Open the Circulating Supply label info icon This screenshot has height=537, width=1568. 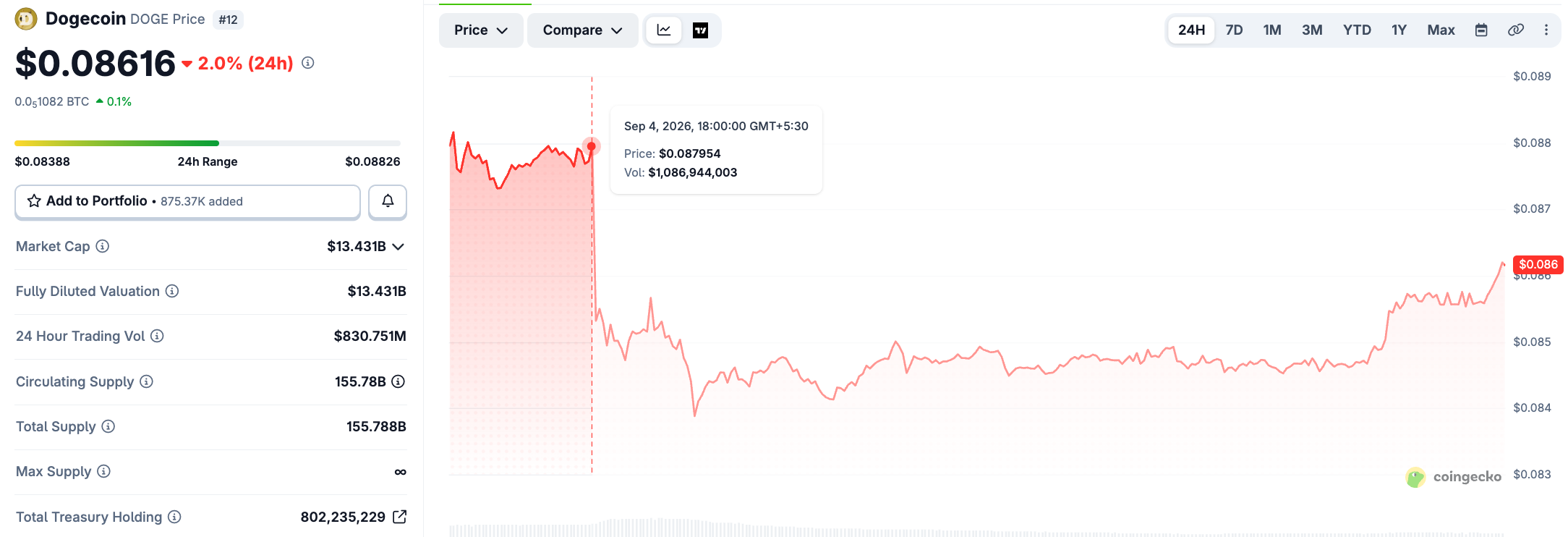coord(146,381)
